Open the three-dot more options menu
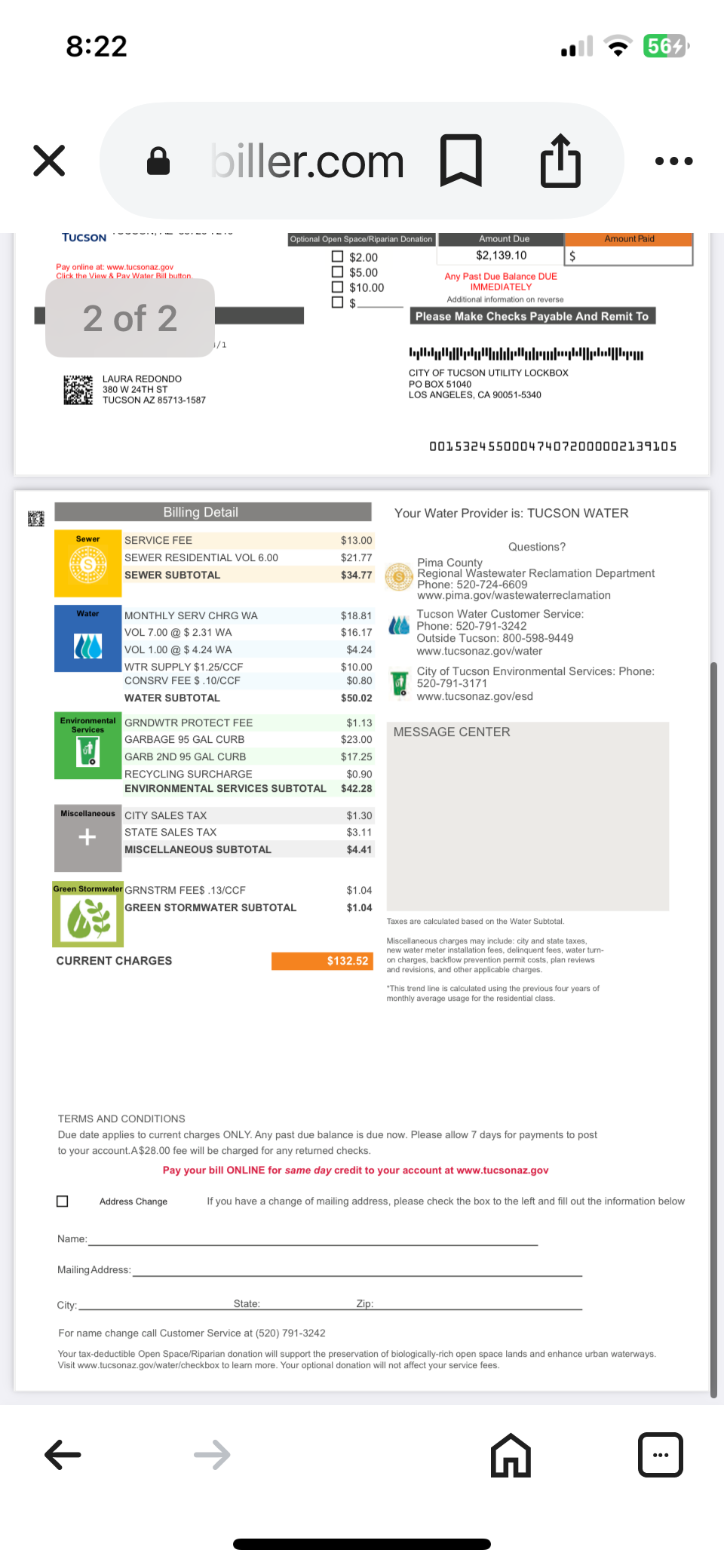Image resolution: width=724 pixels, height=1568 pixels. tap(673, 161)
